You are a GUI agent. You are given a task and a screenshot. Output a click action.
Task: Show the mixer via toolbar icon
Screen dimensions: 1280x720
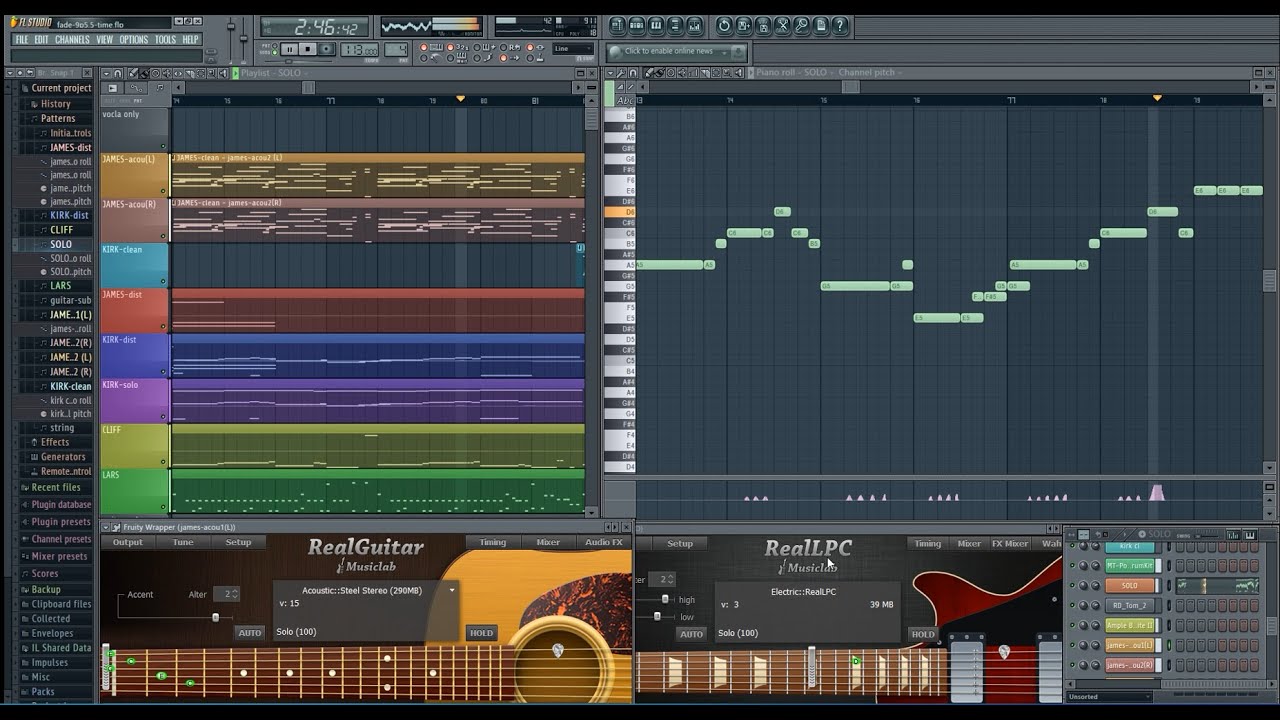[x=694, y=26]
